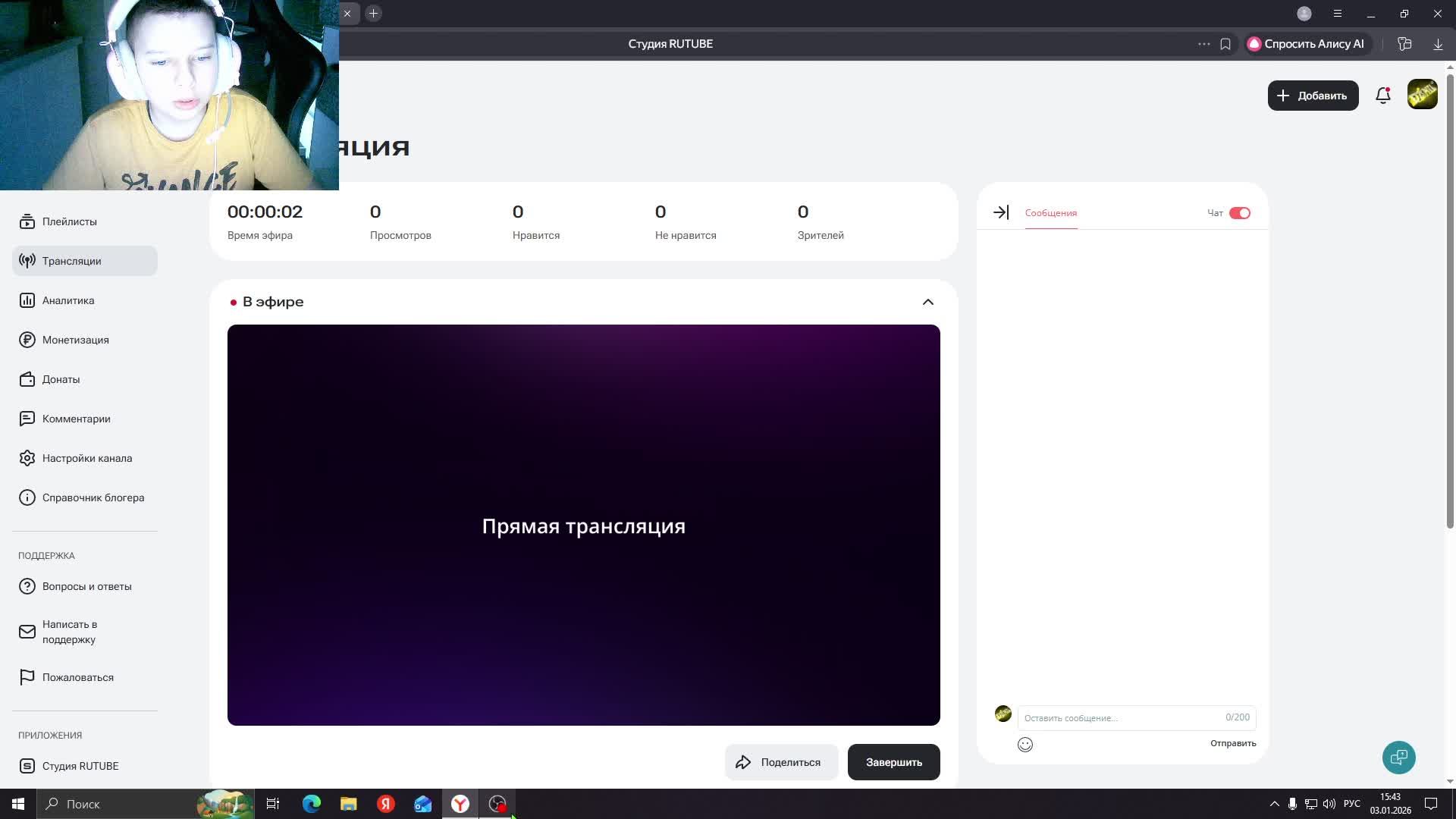1456x819 pixels.
Task: Click the Оставить сообщение input field
Action: 1121,717
